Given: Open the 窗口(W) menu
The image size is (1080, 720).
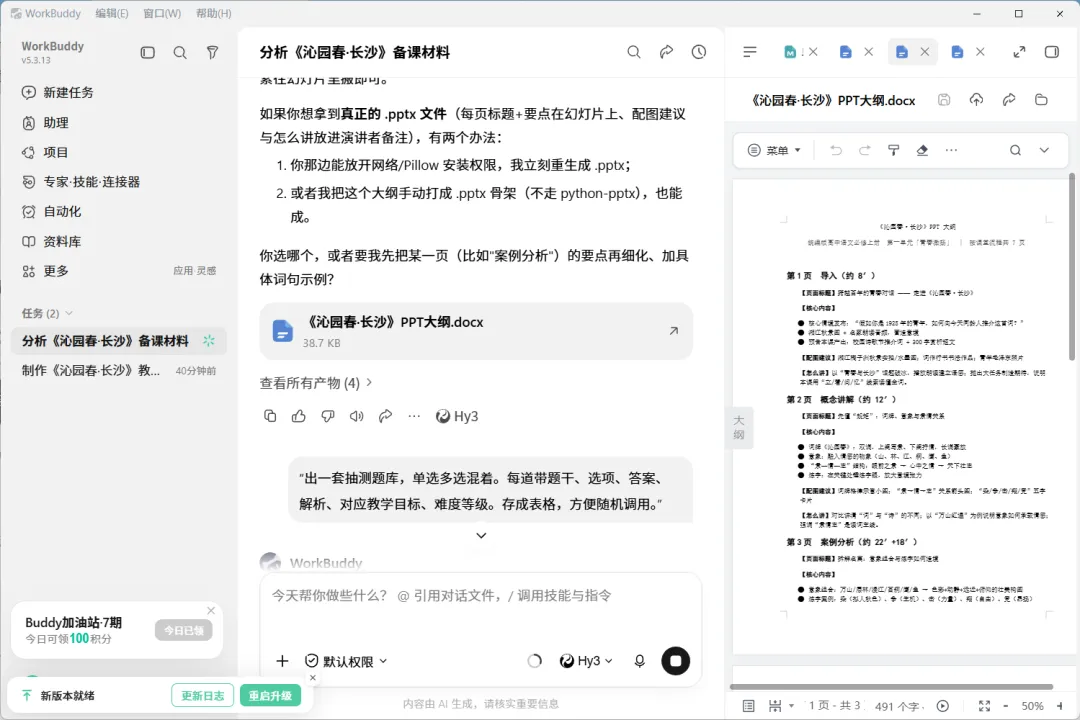Looking at the screenshot, I should 162,13.
